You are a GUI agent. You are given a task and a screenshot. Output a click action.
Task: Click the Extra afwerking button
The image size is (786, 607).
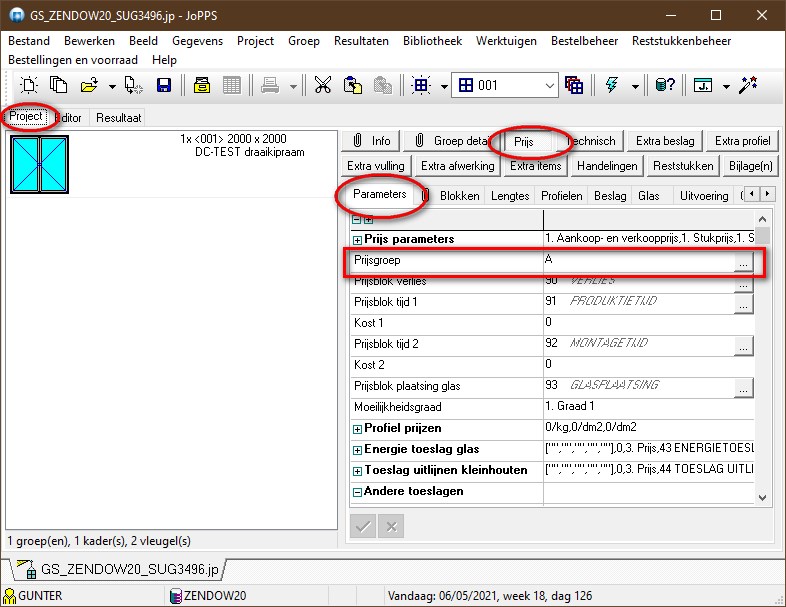click(458, 166)
